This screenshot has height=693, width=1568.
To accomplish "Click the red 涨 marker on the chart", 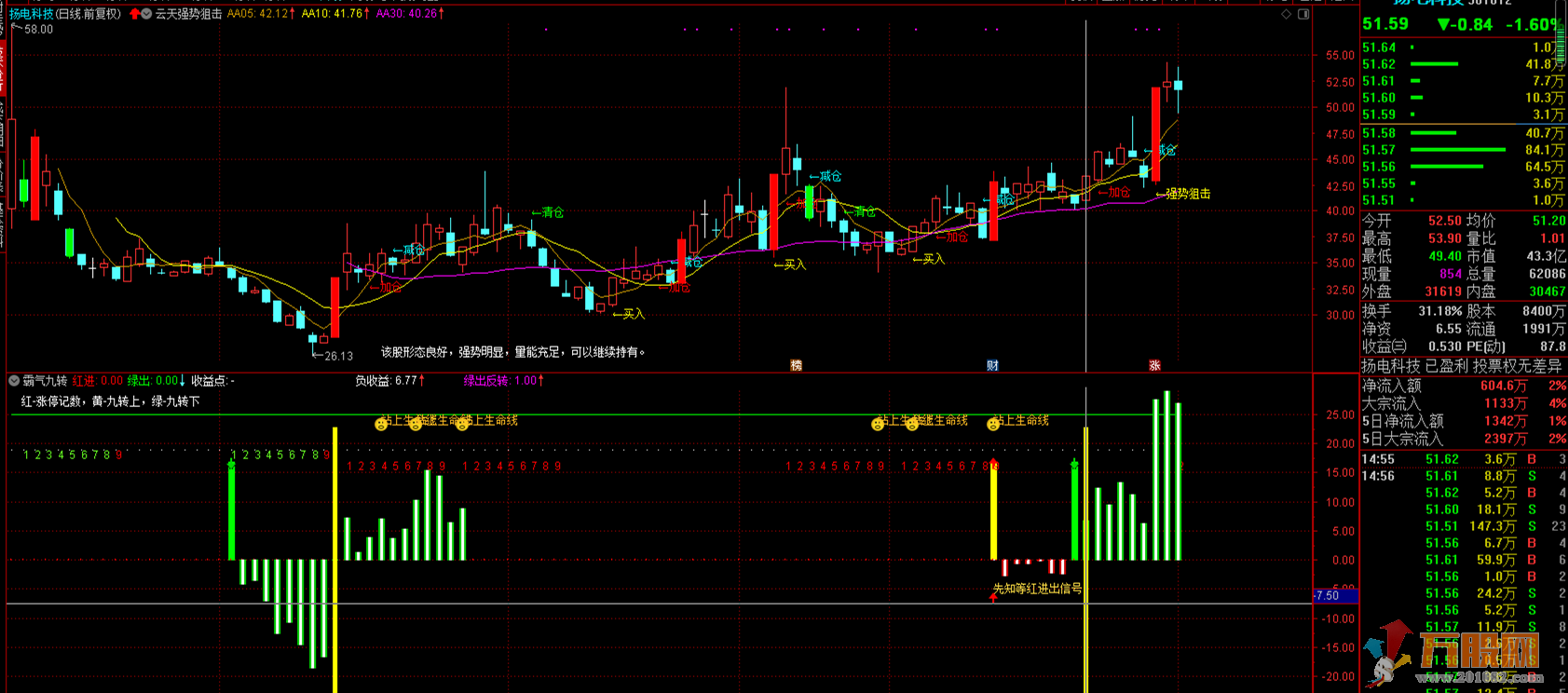I will [1154, 365].
